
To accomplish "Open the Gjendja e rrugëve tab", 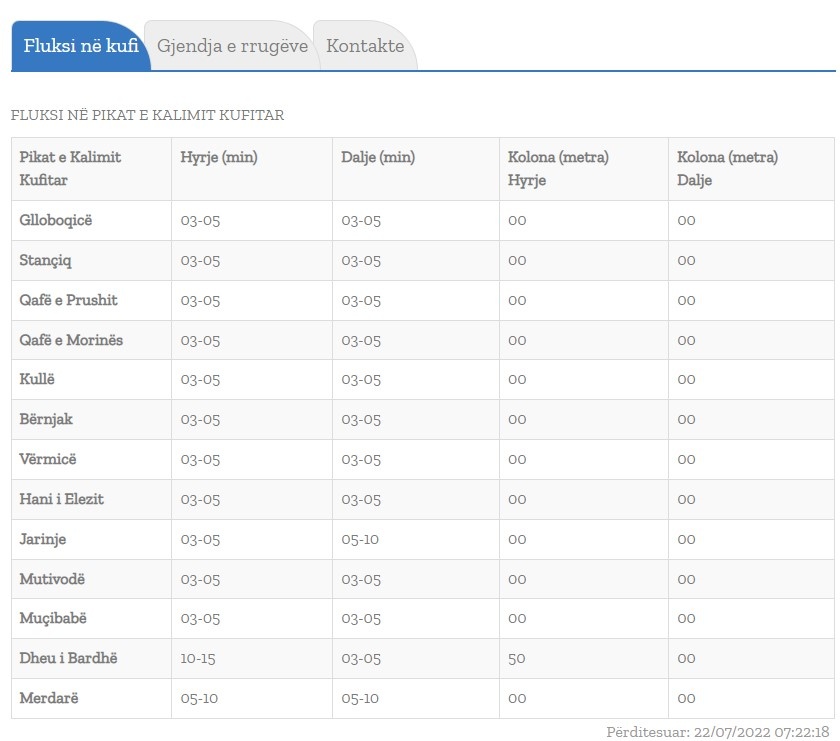I will point(232,46).
